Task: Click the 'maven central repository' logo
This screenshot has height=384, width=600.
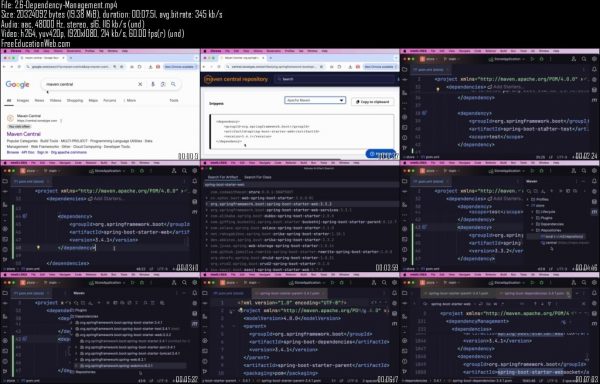Action: (236, 79)
